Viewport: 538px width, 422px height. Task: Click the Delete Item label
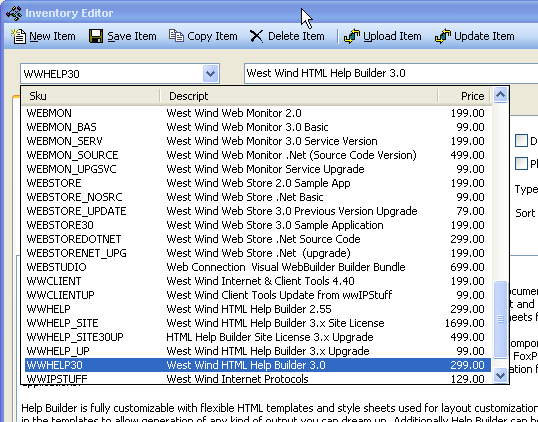pos(296,36)
